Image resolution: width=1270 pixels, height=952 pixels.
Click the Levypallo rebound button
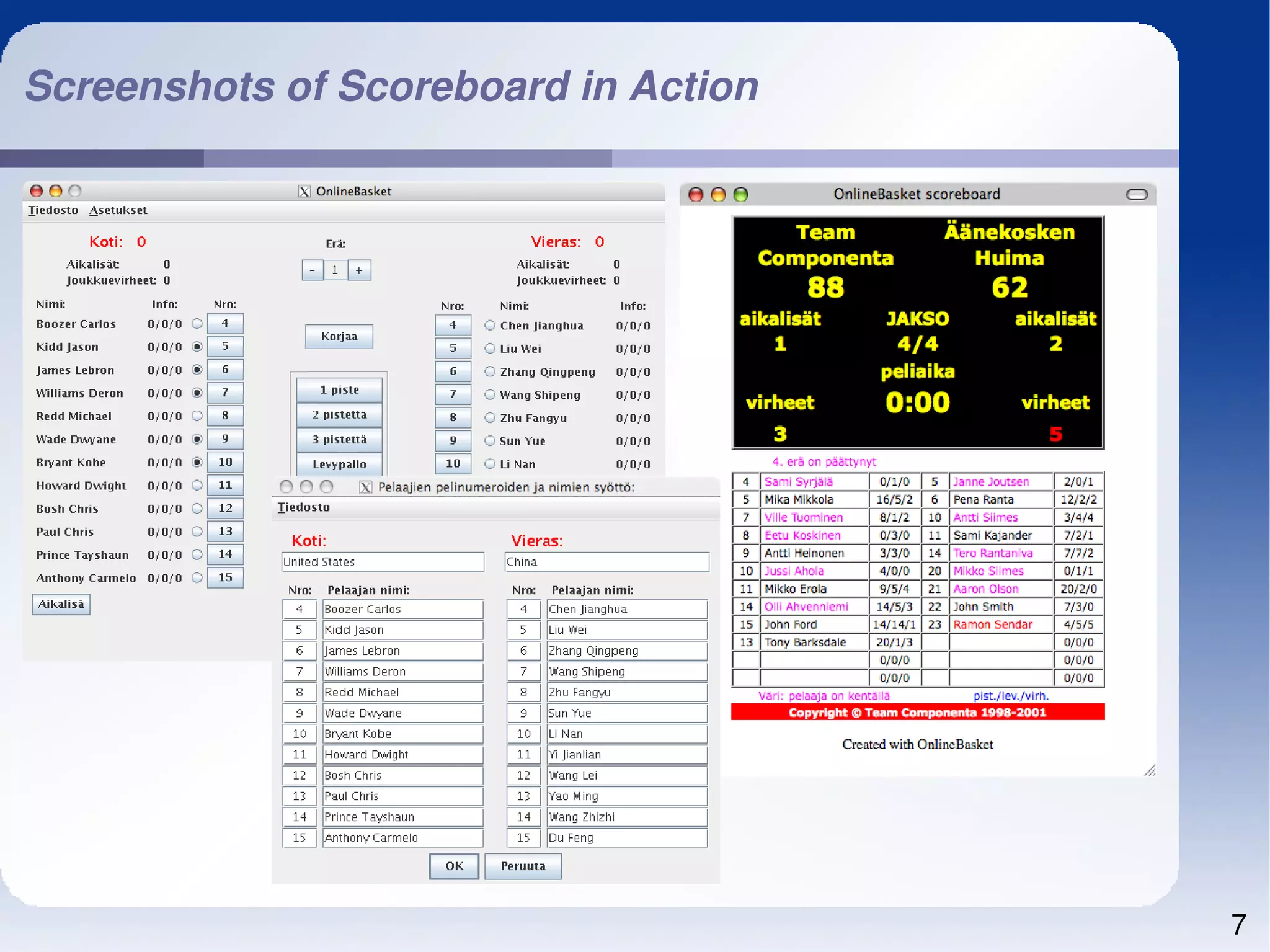(339, 464)
